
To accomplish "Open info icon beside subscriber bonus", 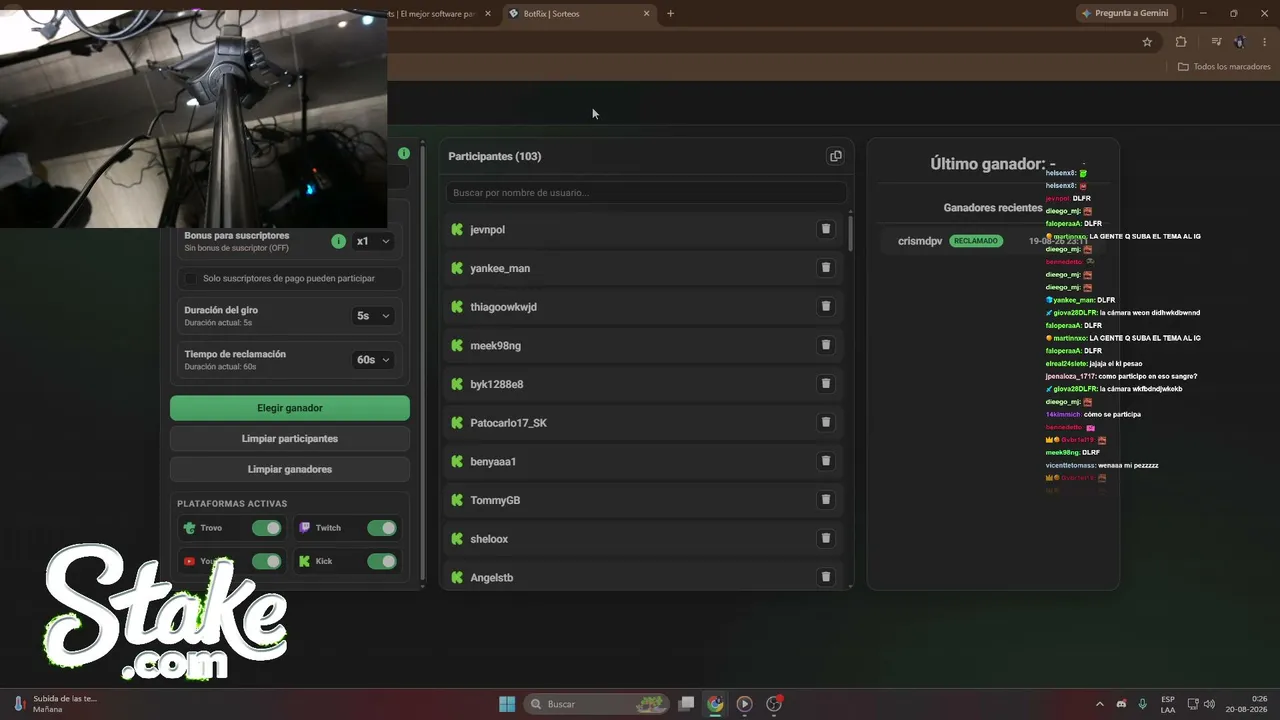I will click(x=338, y=241).
